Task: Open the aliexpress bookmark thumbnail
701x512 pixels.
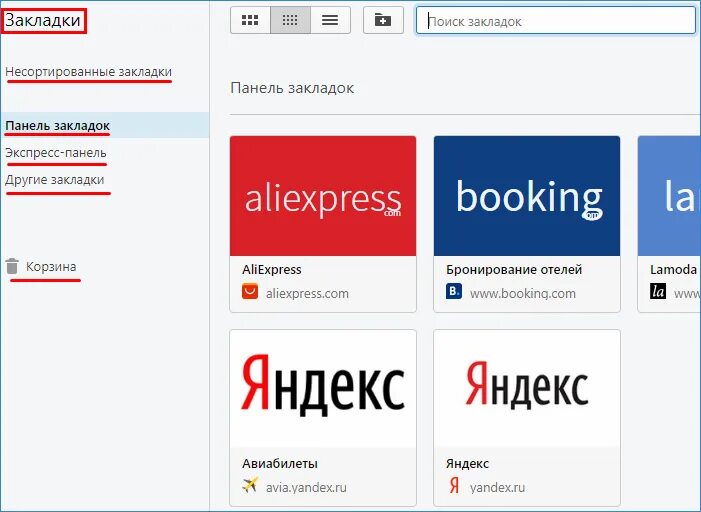Action: (323, 196)
